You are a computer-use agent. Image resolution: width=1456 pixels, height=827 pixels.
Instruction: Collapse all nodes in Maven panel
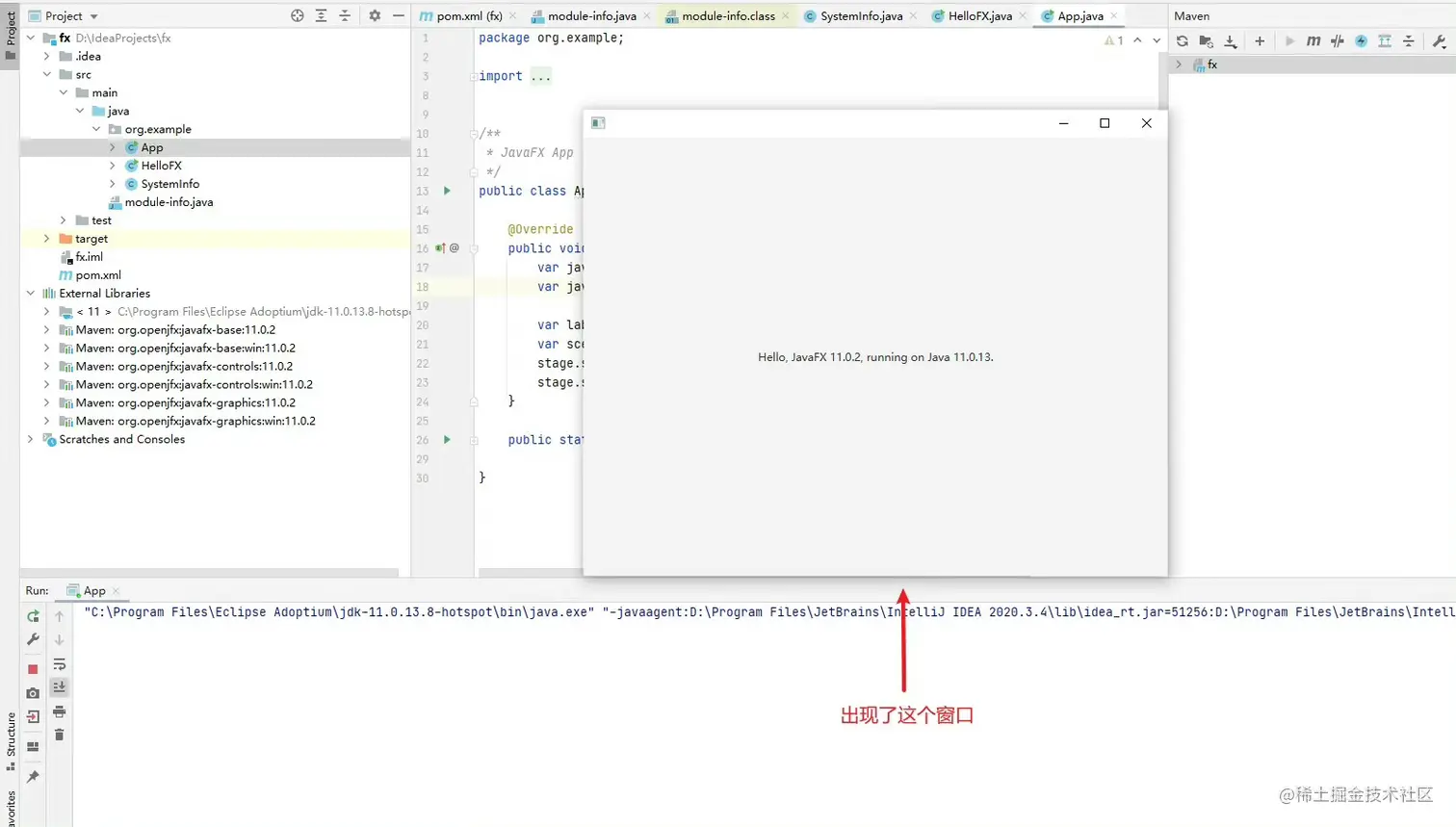tap(1408, 41)
